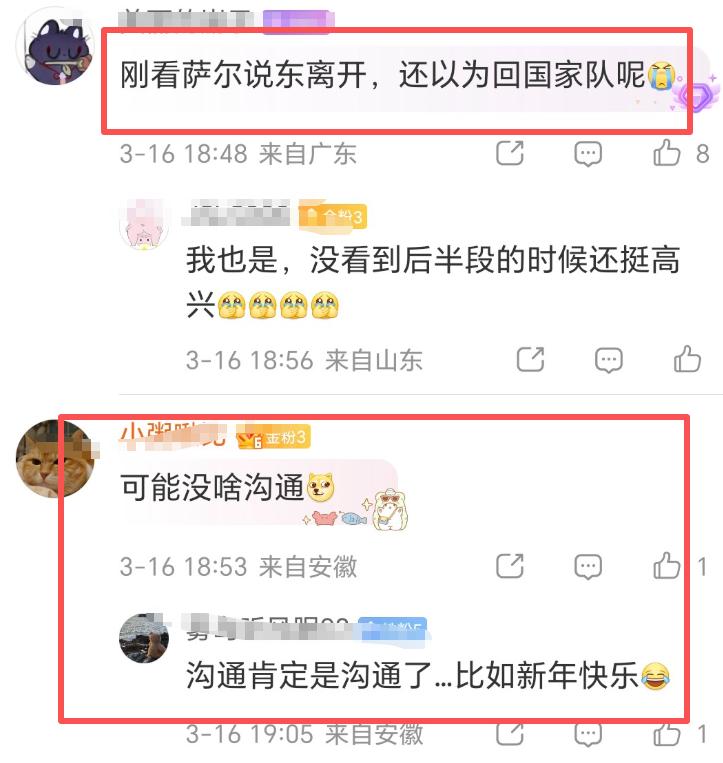Like the 19:05 Anhui reply
Image resolution: width=723 pixels, height=763 pixels.
click(667, 733)
